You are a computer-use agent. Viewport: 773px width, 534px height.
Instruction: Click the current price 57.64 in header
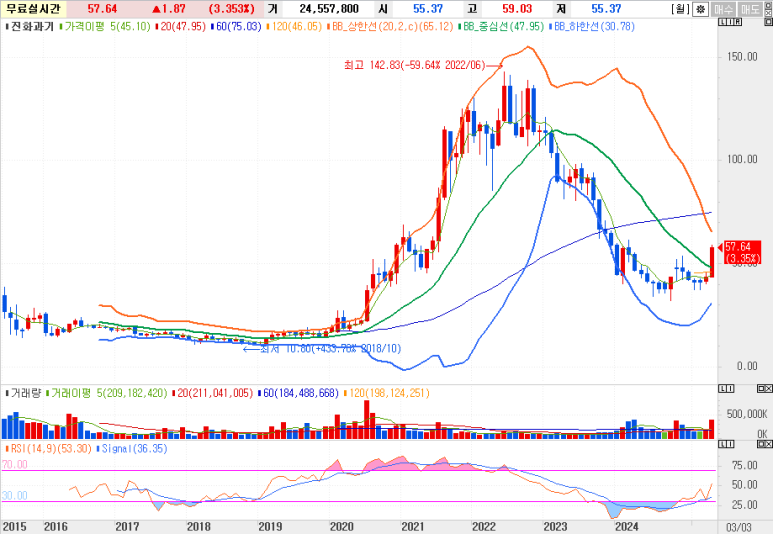coord(102,9)
